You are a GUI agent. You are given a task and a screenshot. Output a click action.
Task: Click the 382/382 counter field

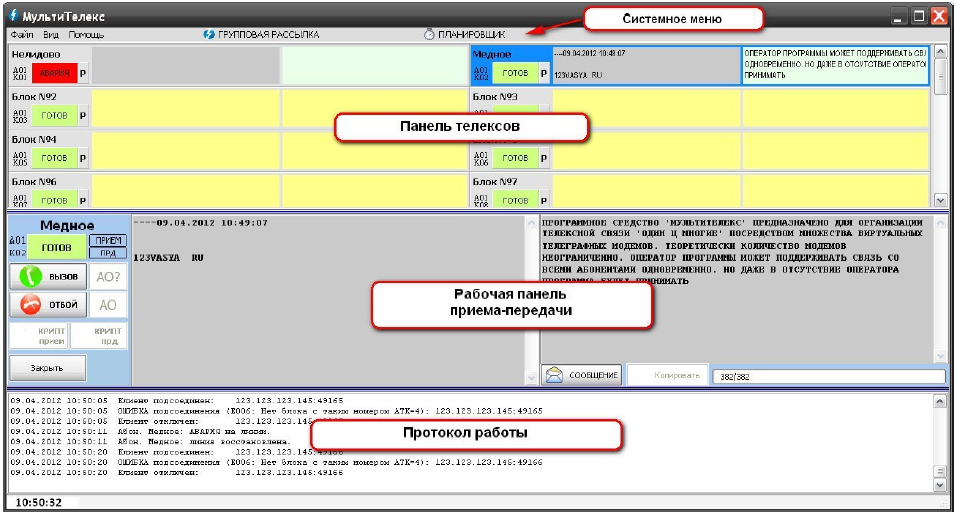tap(828, 376)
